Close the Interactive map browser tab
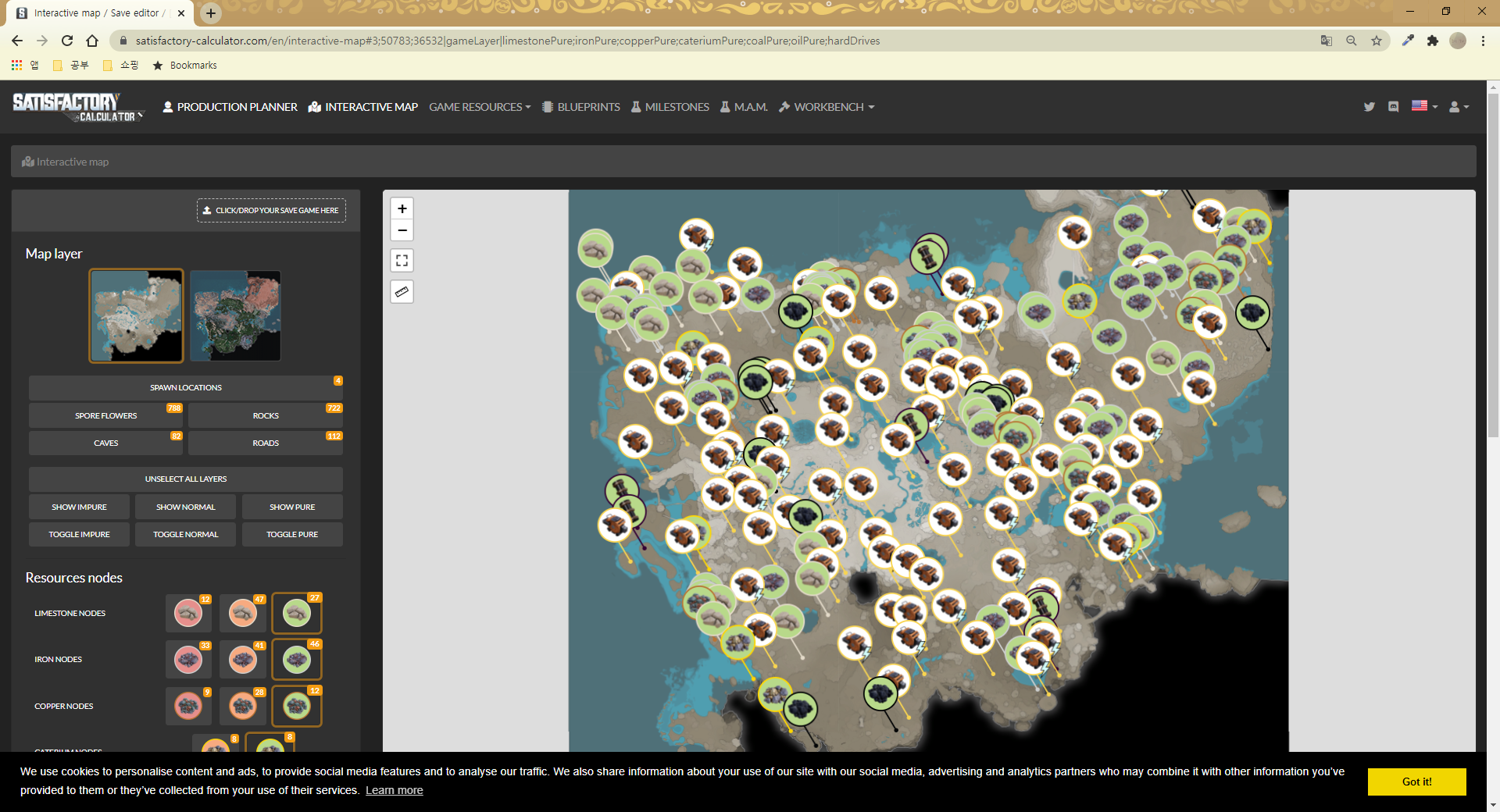 point(181,13)
